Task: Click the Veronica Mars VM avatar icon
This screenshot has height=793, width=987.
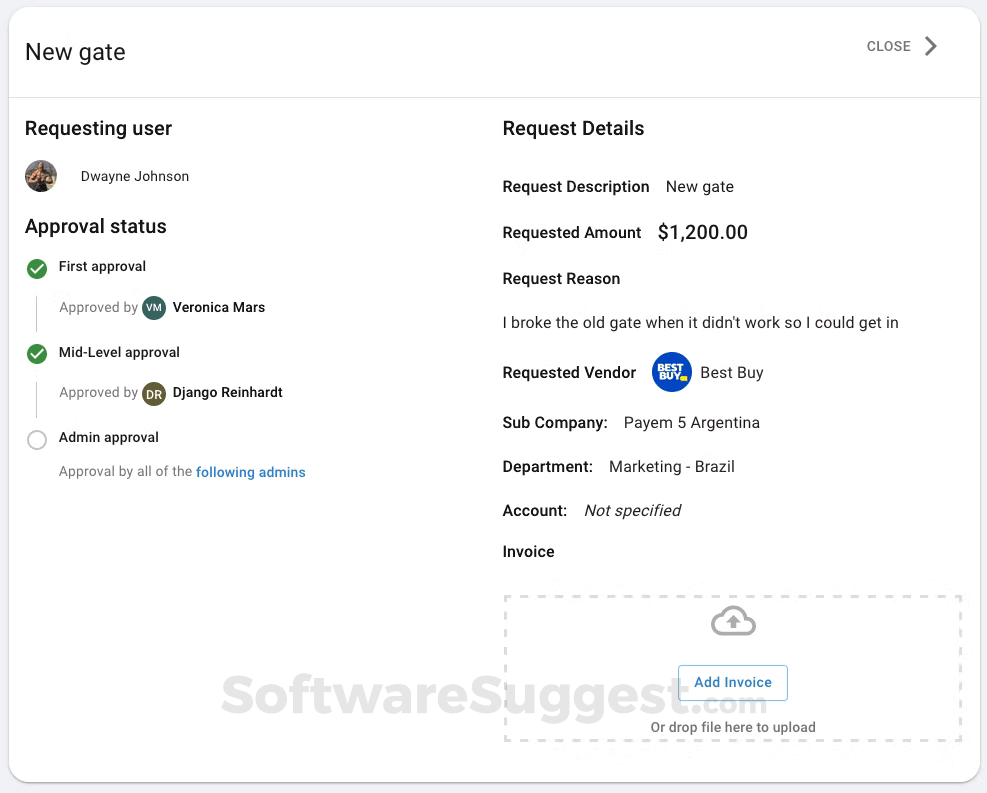Action: 155,307
